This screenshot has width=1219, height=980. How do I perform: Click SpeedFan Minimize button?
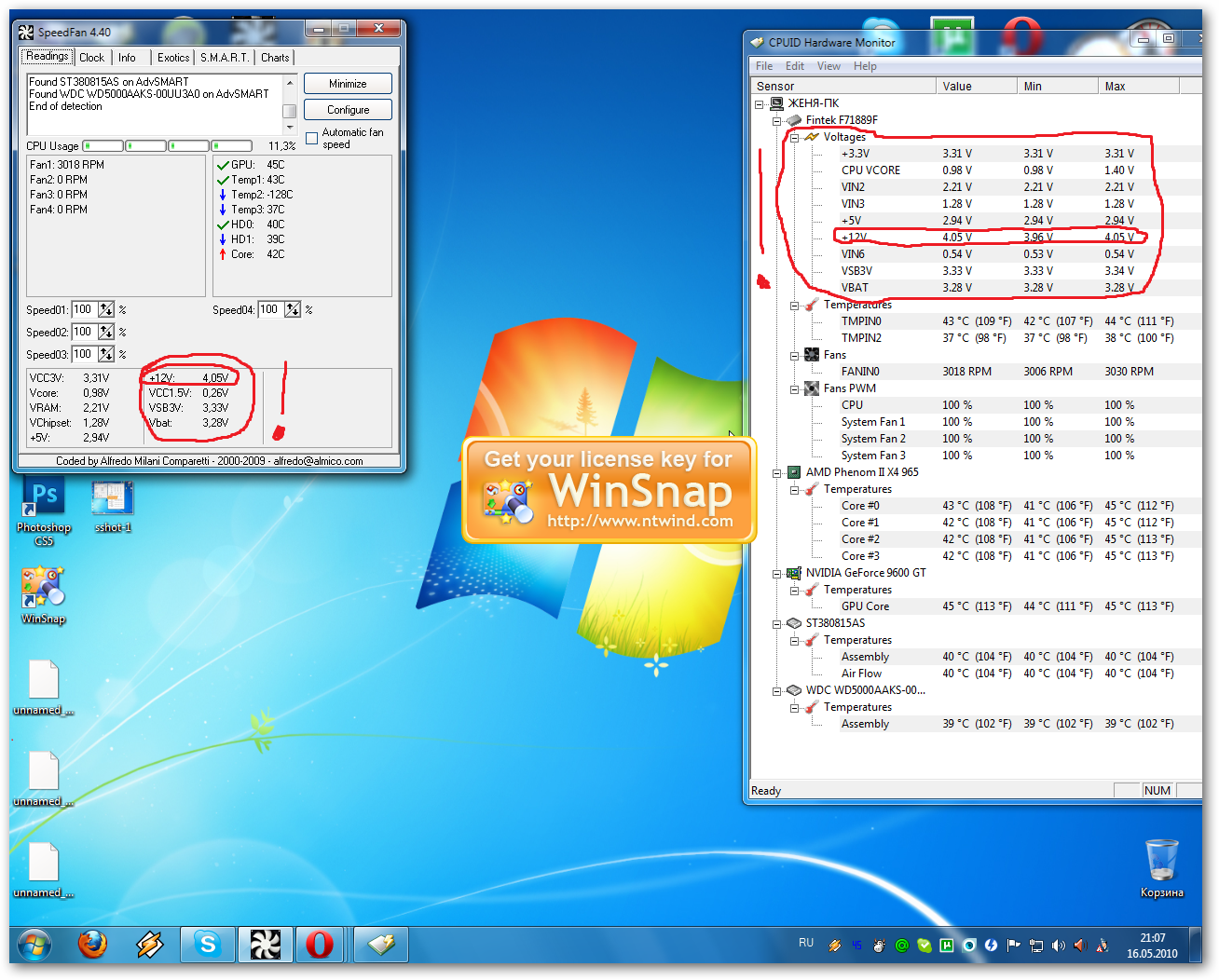(x=348, y=84)
